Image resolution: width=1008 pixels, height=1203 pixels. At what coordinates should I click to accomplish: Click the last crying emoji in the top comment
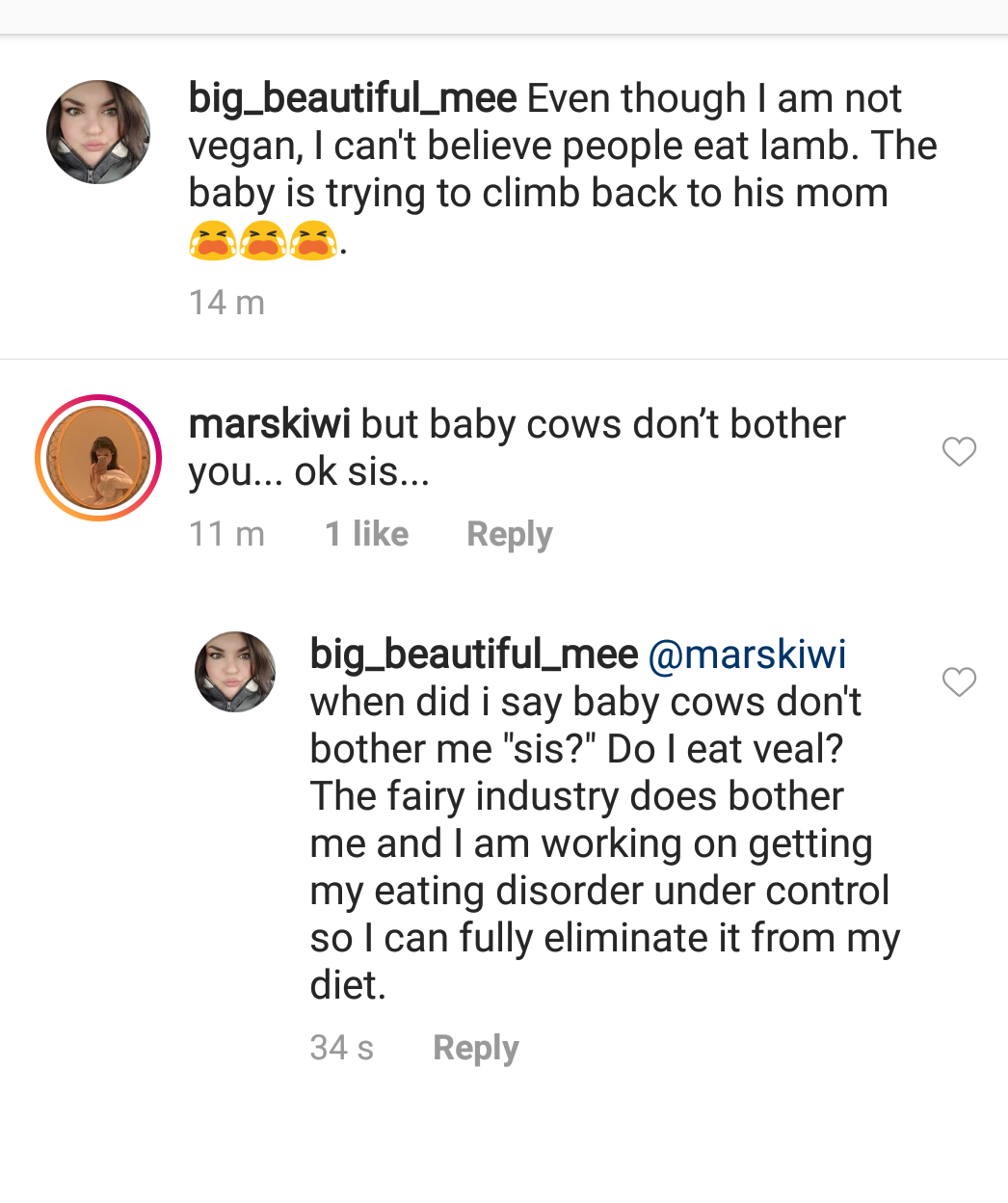[314, 240]
